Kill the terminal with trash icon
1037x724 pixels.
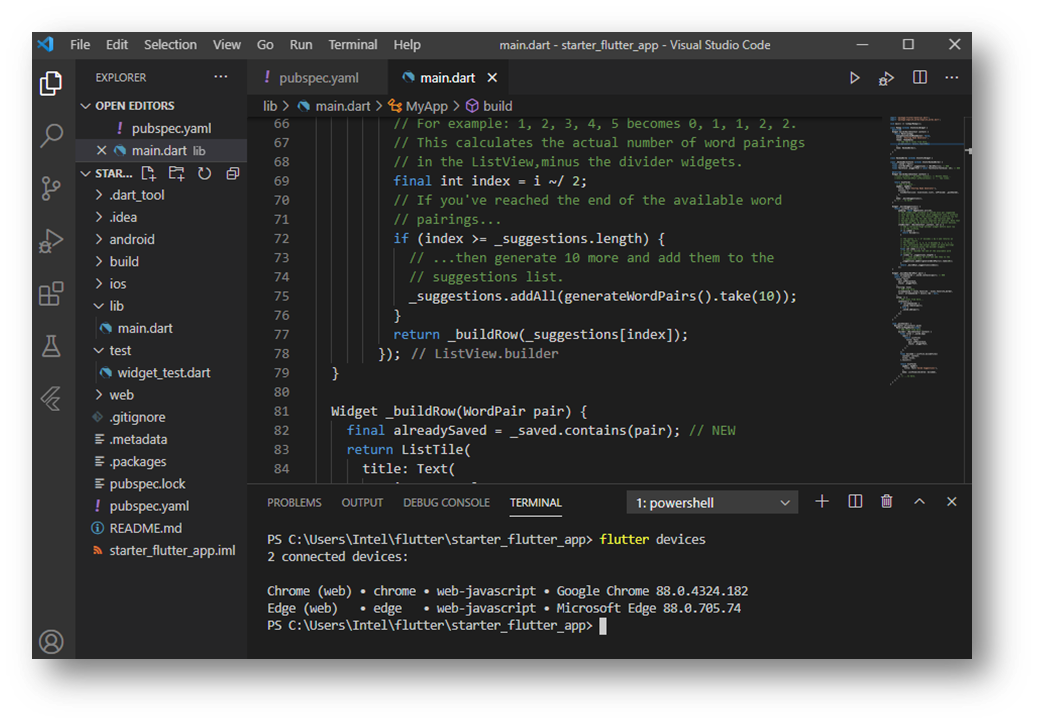tap(887, 501)
